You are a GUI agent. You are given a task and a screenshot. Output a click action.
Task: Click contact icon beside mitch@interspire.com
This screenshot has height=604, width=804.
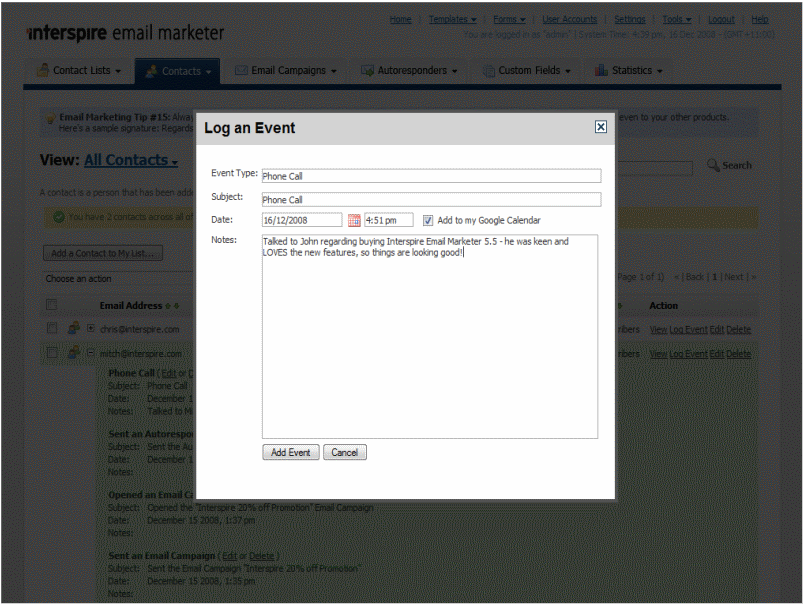pos(74,352)
